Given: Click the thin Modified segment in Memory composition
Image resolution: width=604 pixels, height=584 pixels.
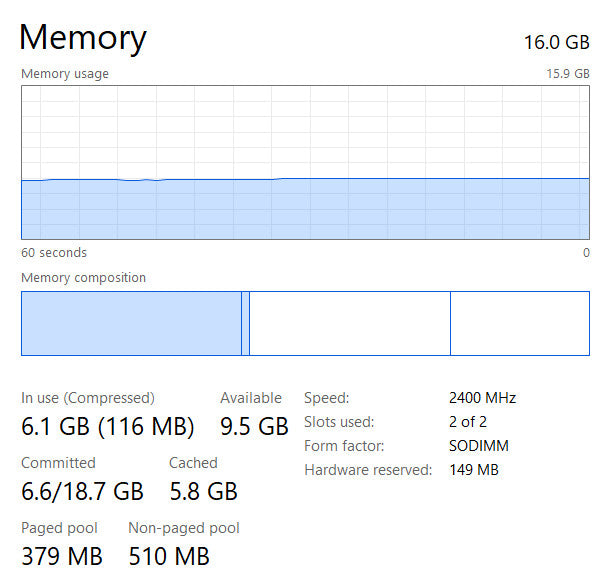Looking at the screenshot, I should [245, 323].
